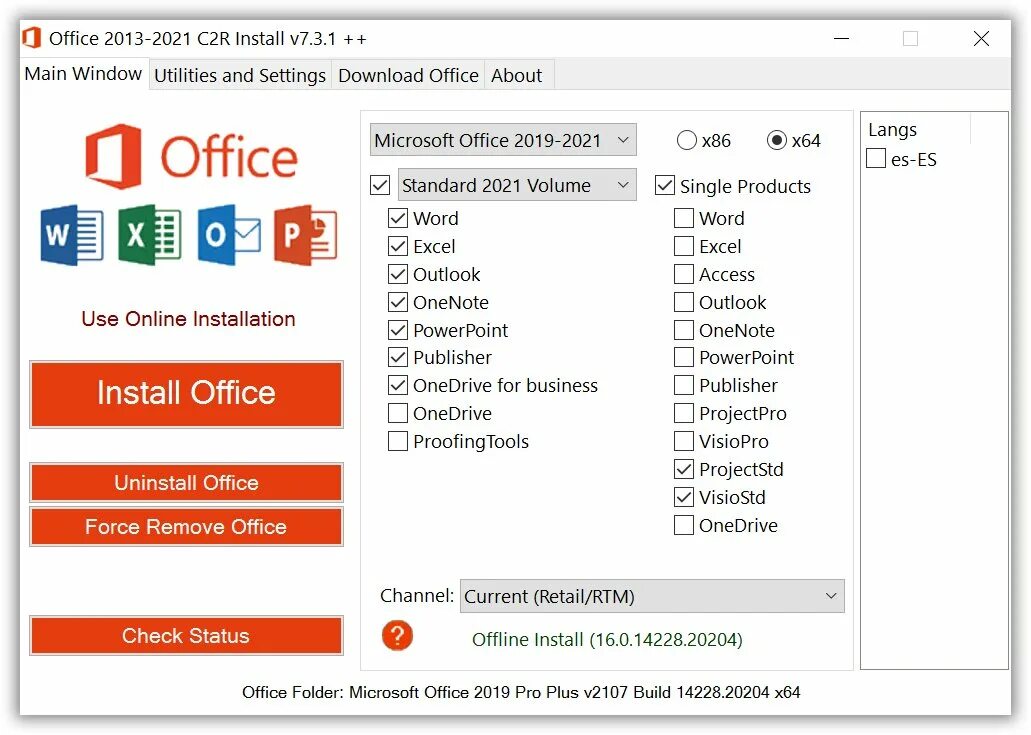Check Publisher under Single Products
The height and width of the screenshot is (735, 1031).
[684, 385]
